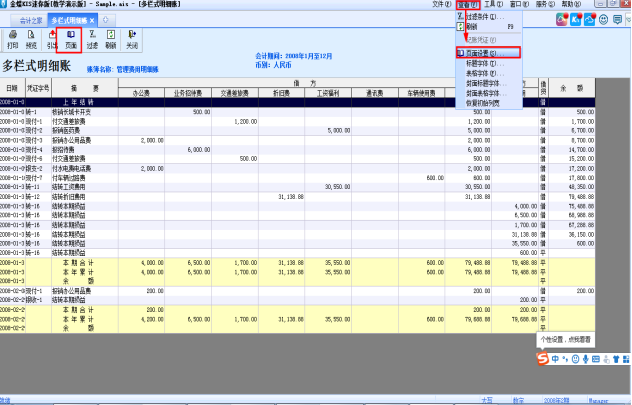The width and height of the screenshot is (632, 405).
Task: Close the 多栏式明细账 tab
Action: (x=93, y=20)
